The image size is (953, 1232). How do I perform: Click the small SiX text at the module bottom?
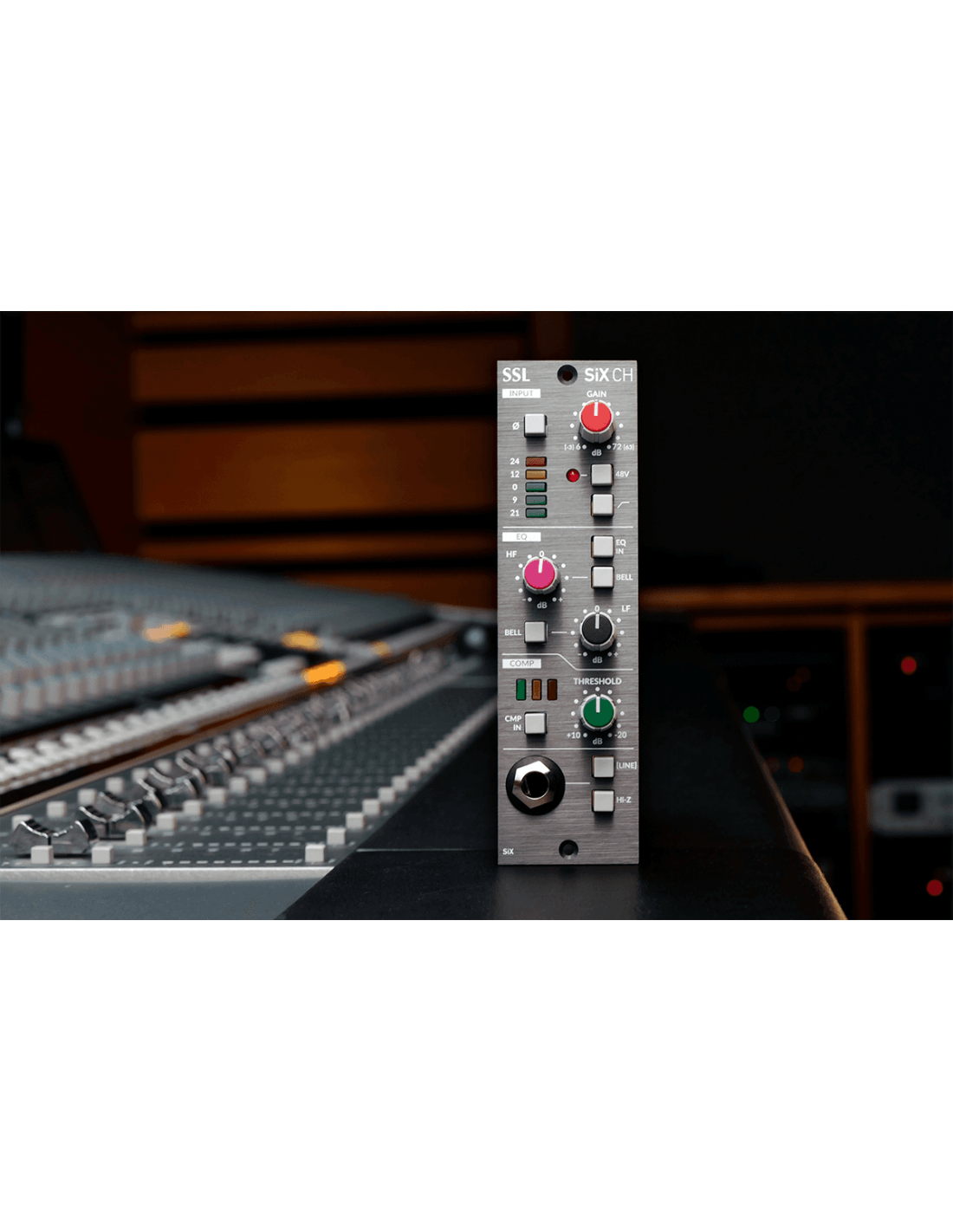tap(509, 852)
